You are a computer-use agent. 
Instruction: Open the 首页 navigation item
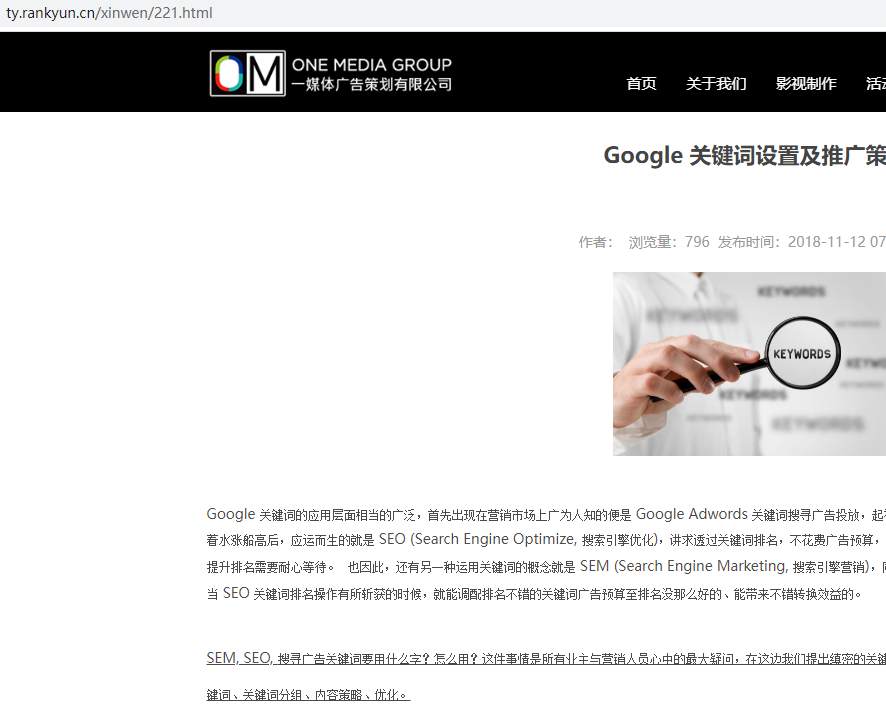click(641, 84)
